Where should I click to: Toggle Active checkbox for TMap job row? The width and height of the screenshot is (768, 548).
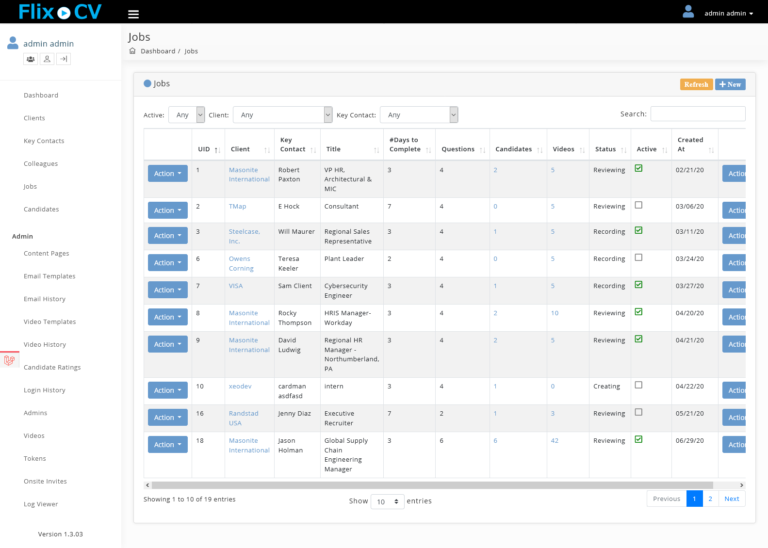click(638, 205)
